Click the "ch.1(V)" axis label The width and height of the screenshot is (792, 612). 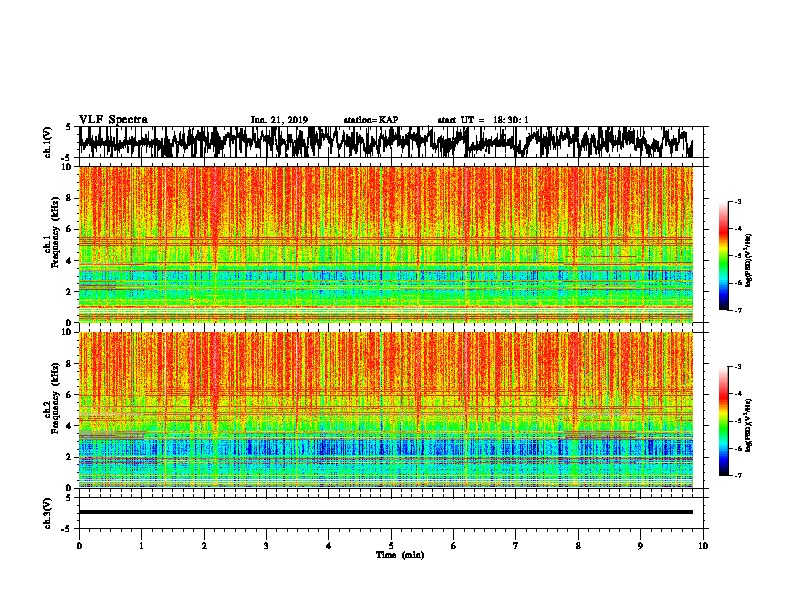coord(47,142)
